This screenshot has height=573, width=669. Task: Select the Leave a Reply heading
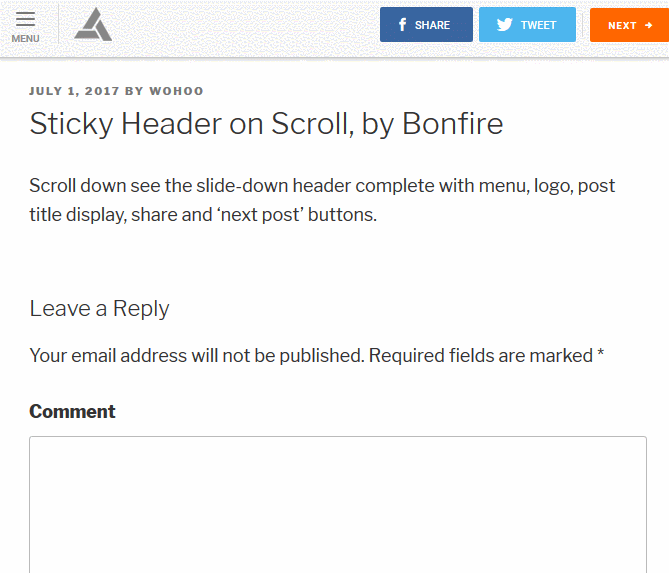pos(99,308)
